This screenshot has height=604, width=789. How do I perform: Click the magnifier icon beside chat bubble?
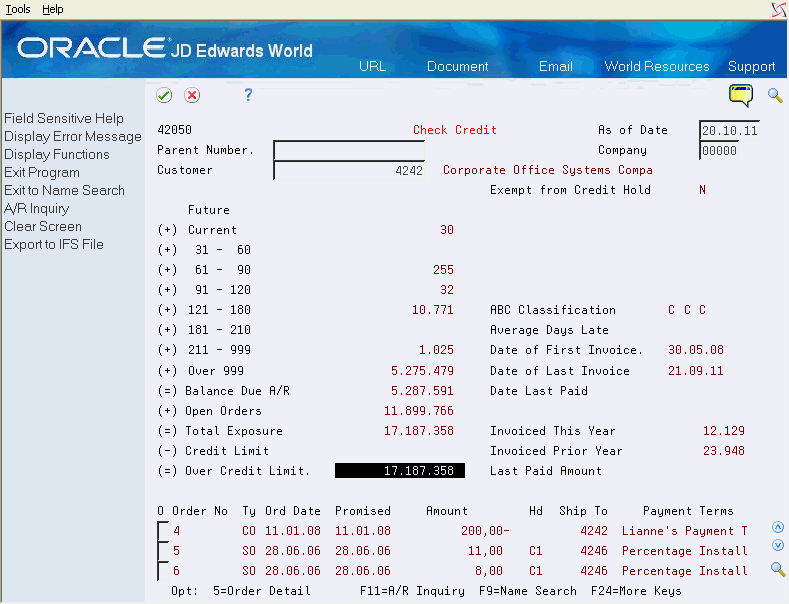point(775,95)
